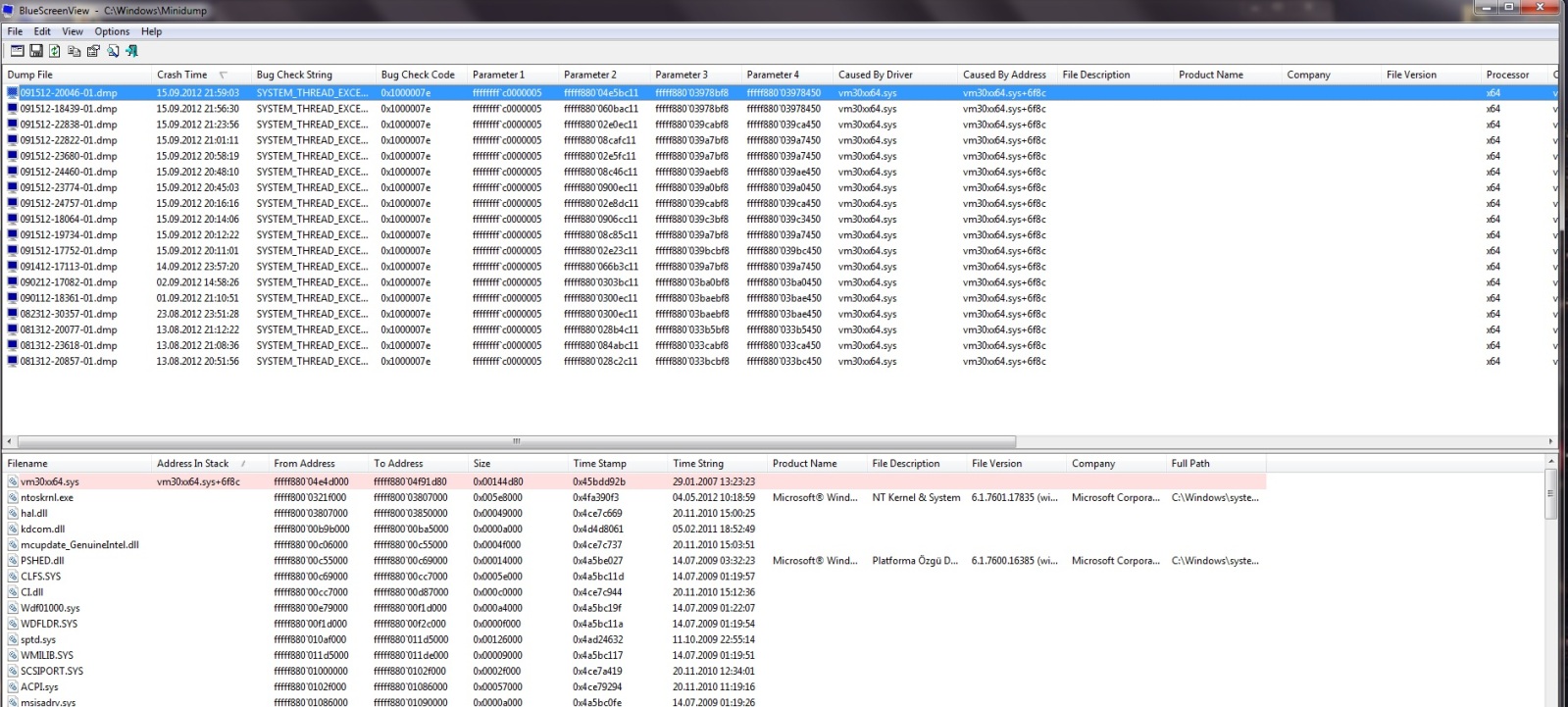Select the WDFLDR.SYS row in lower pane
Image resolution: width=1568 pixels, height=707 pixels.
[x=634, y=624]
